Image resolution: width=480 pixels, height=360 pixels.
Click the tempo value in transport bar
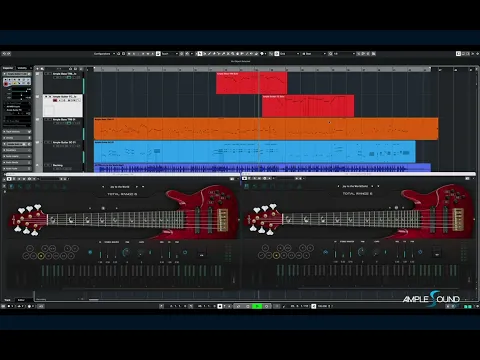click(x=324, y=306)
